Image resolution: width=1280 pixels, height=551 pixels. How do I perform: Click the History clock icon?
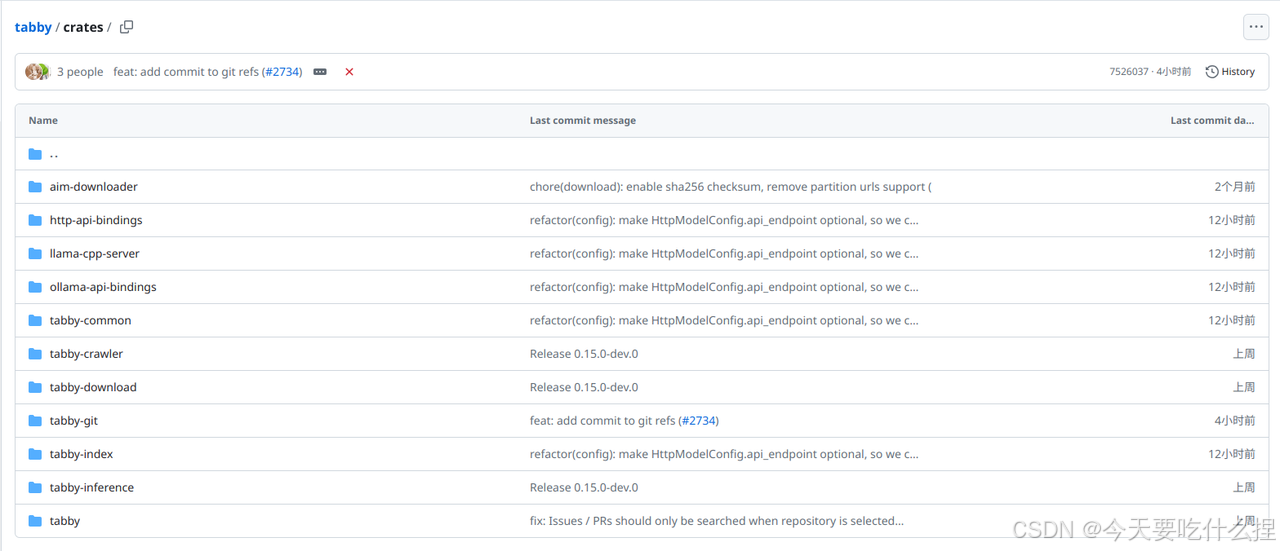pyautogui.click(x=1212, y=72)
